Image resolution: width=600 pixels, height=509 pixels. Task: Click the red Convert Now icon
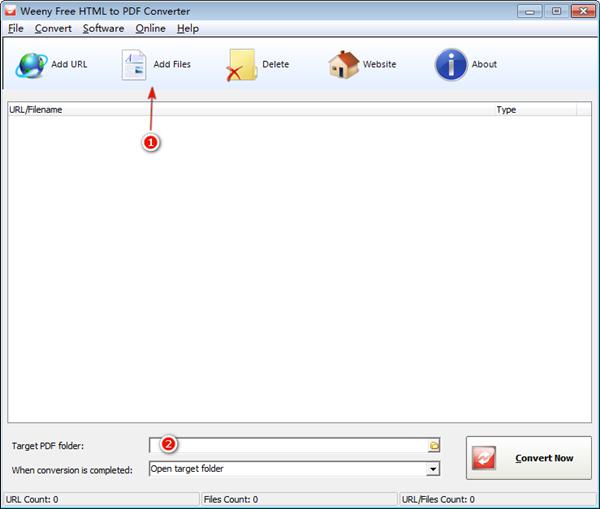[484, 458]
